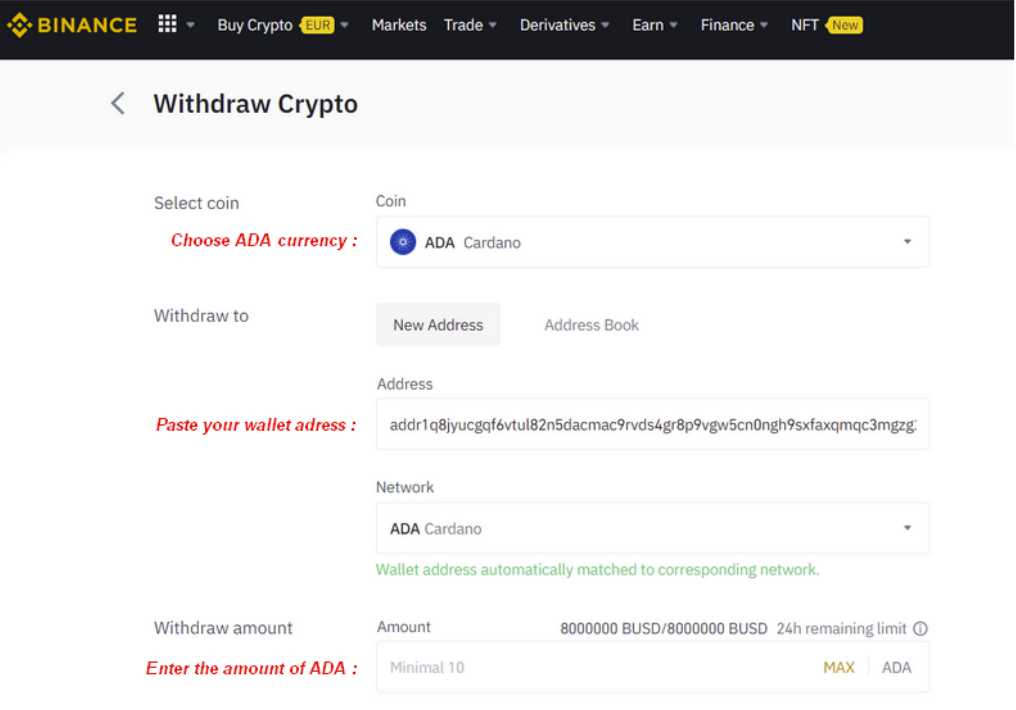Expand the Finance dropdown arrow
The width and height of the screenshot is (1016, 710).
click(x=764, y=25)
